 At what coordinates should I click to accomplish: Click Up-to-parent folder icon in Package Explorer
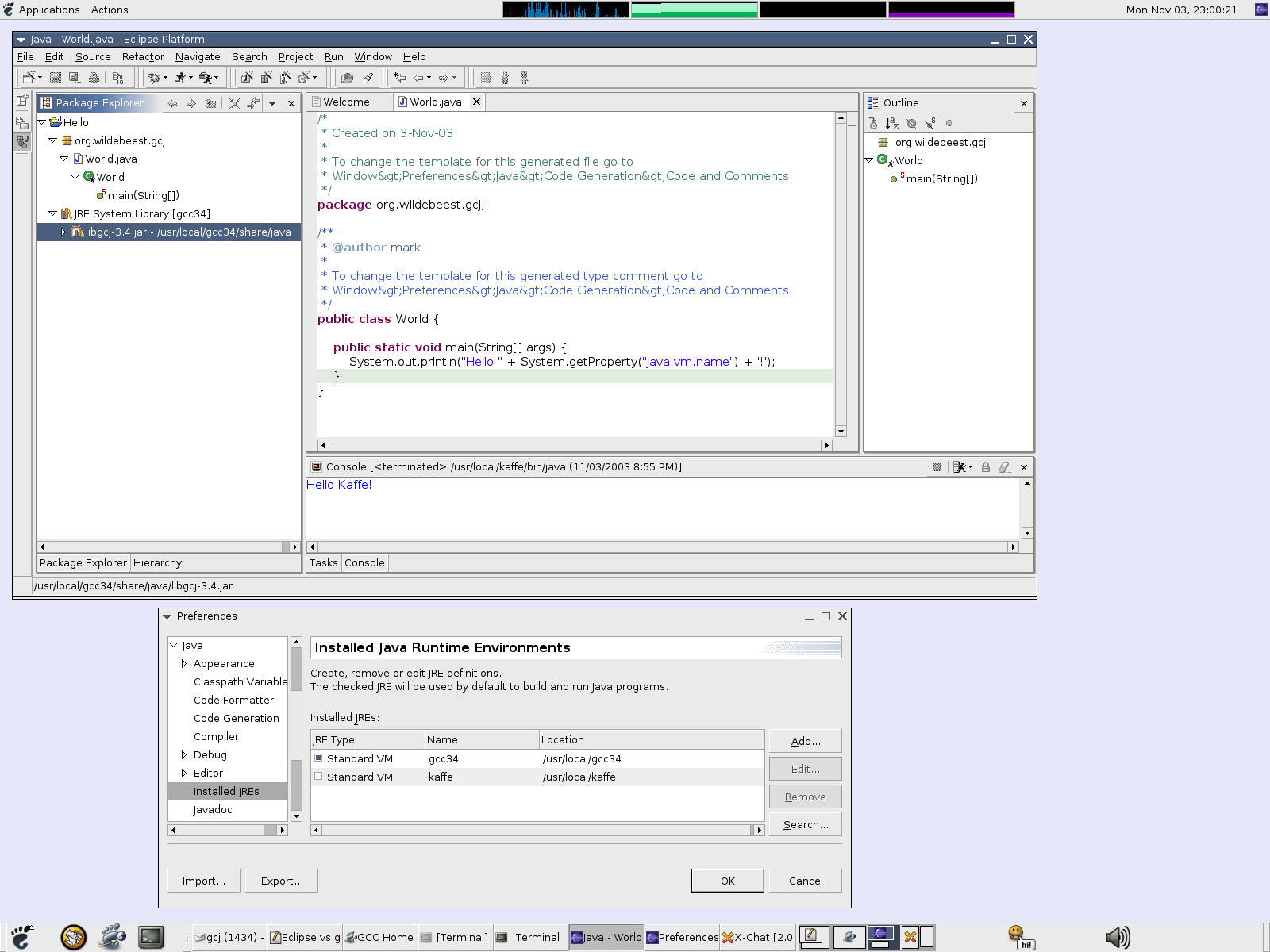[210, 103]
